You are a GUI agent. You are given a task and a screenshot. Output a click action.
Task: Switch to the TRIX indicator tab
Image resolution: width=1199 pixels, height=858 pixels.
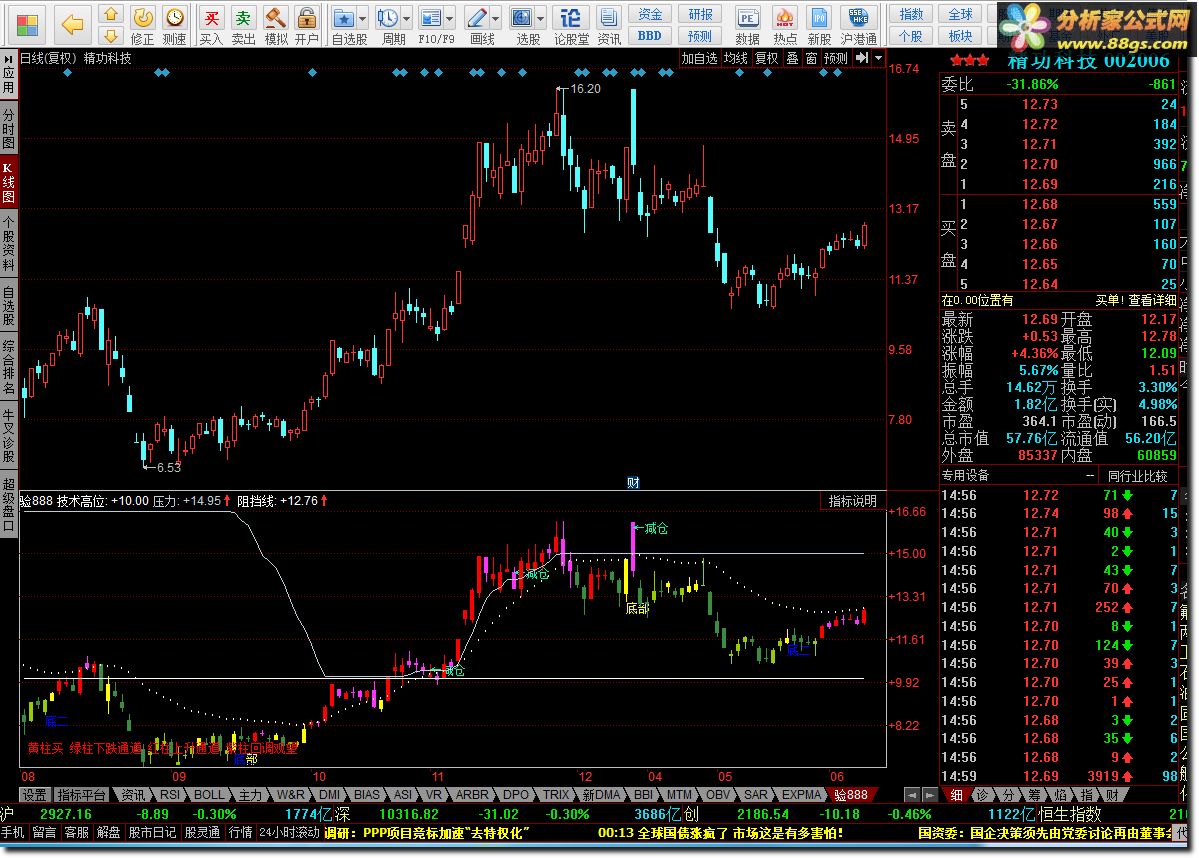pyautogui.click(x=556, y=795)
